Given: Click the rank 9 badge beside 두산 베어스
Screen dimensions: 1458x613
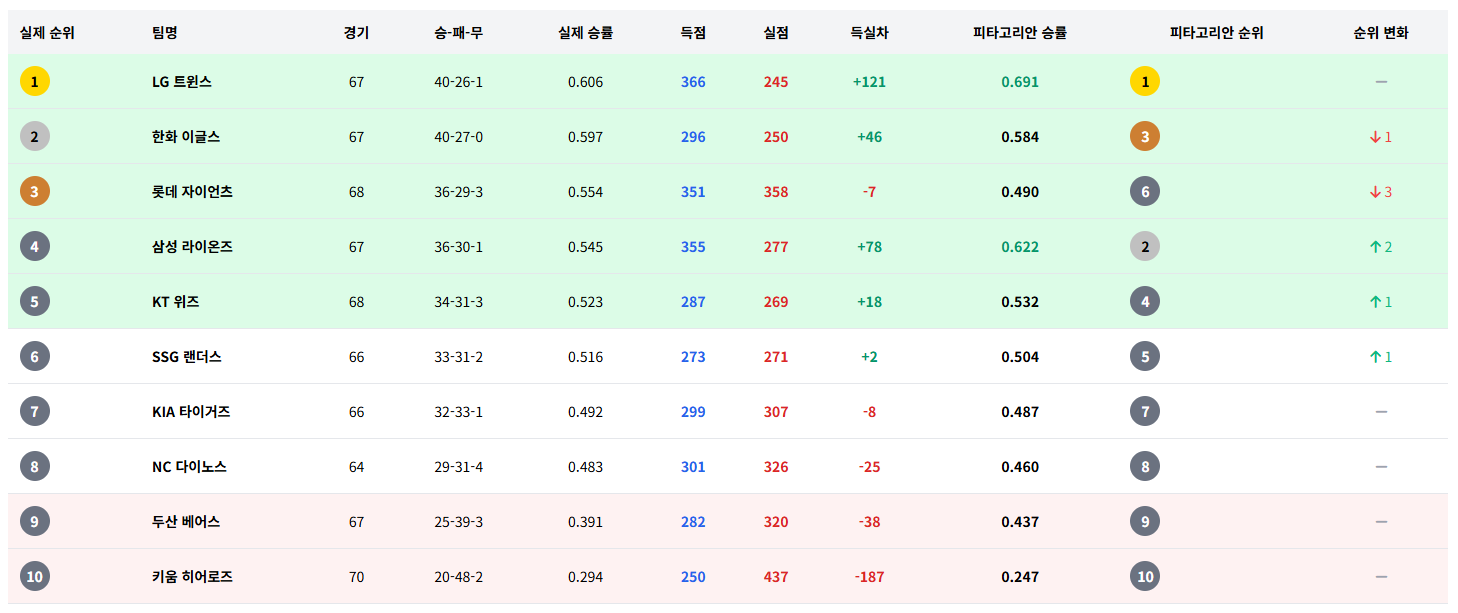Looking at the screenshot, I should click(35, 522).
